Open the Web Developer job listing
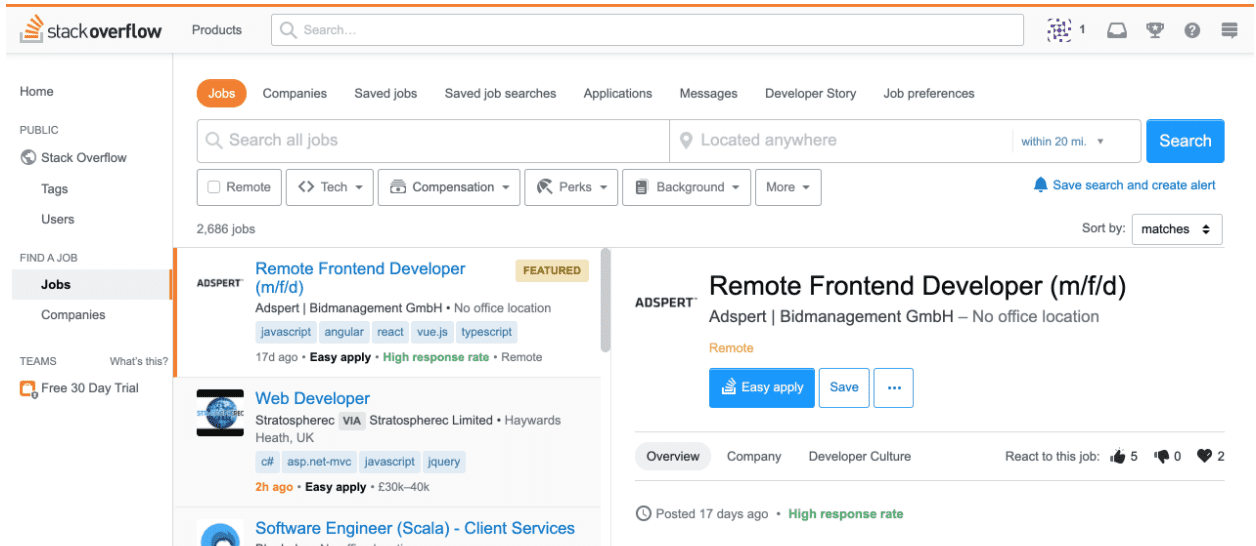1256x546 pixels. (x=312, y=398)
